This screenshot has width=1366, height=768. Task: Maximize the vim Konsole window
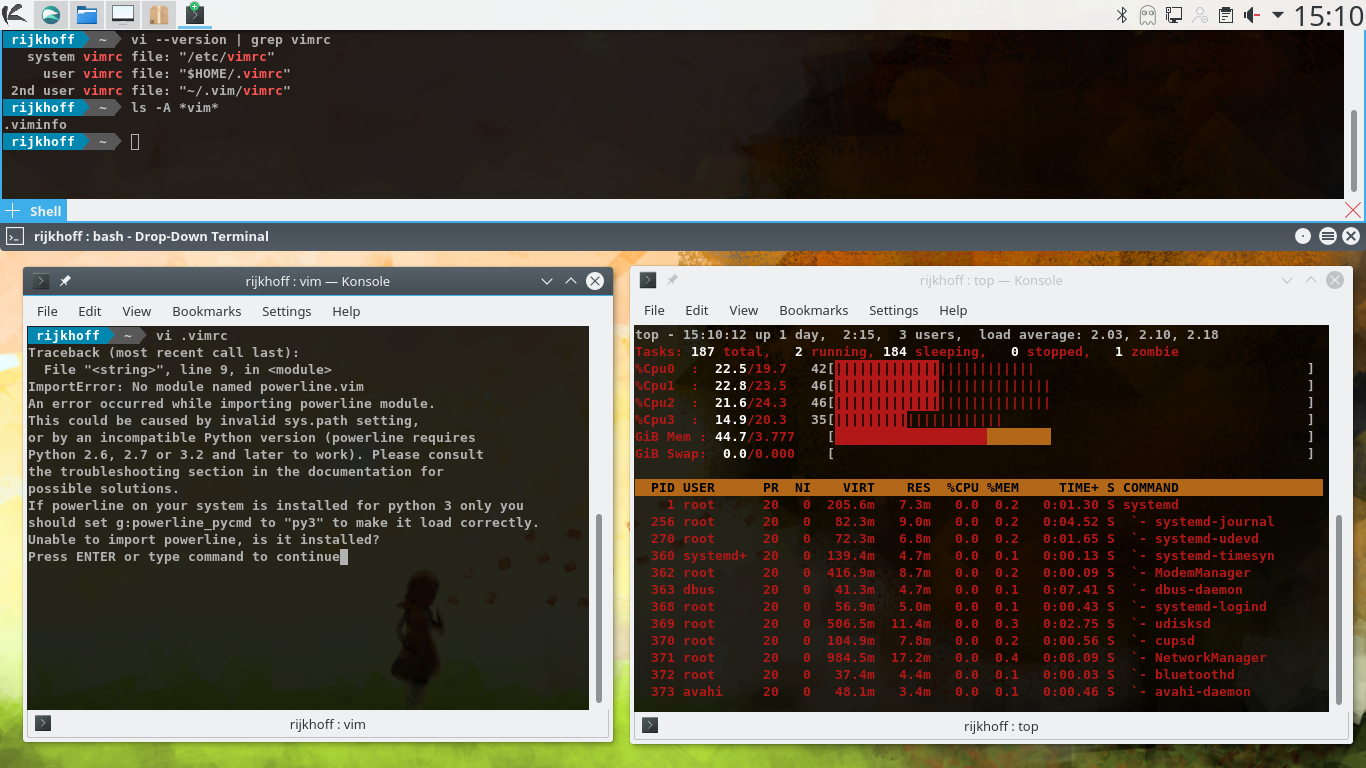570,281
